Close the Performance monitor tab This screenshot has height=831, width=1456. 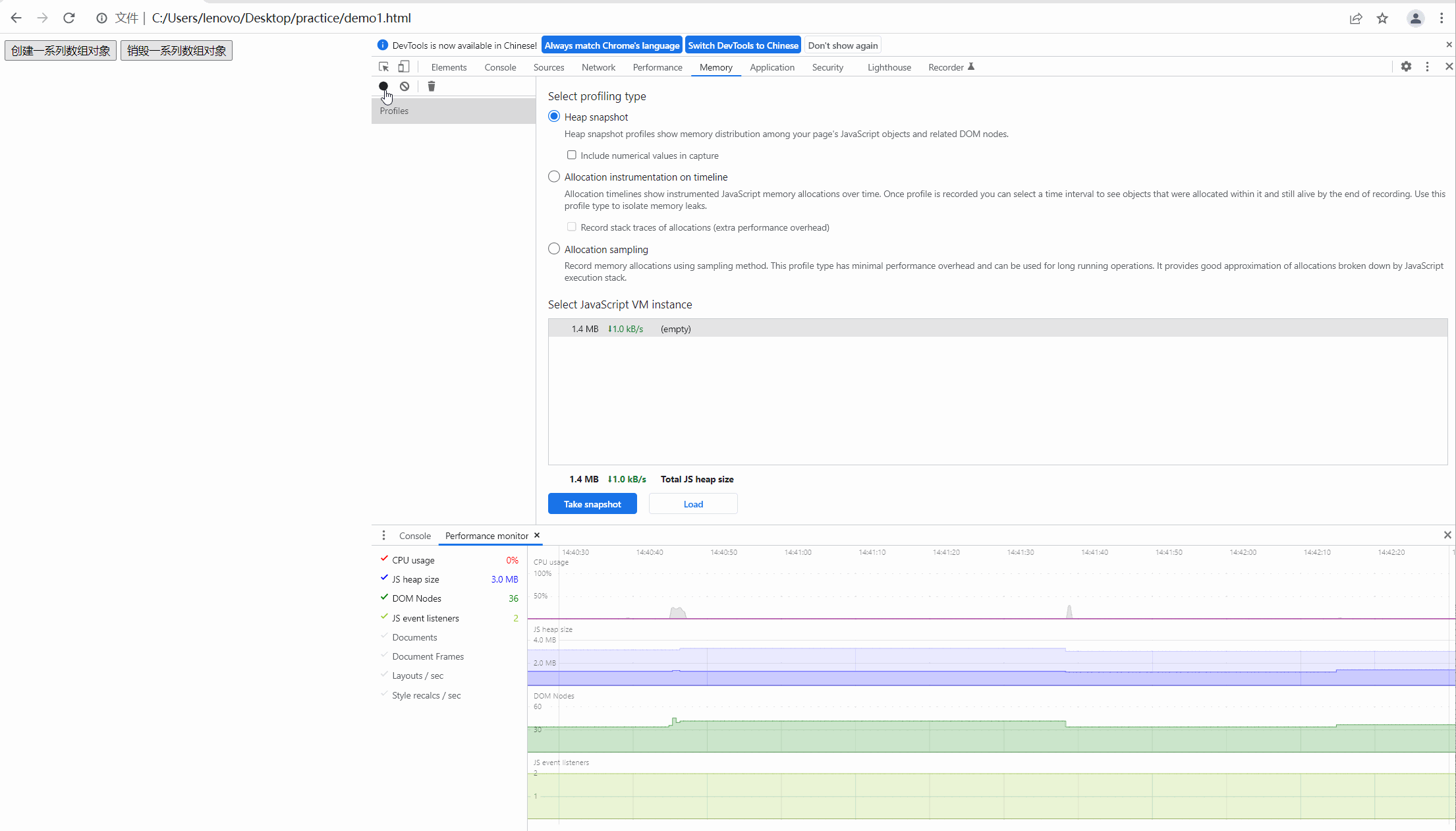(x=537, y=535)
